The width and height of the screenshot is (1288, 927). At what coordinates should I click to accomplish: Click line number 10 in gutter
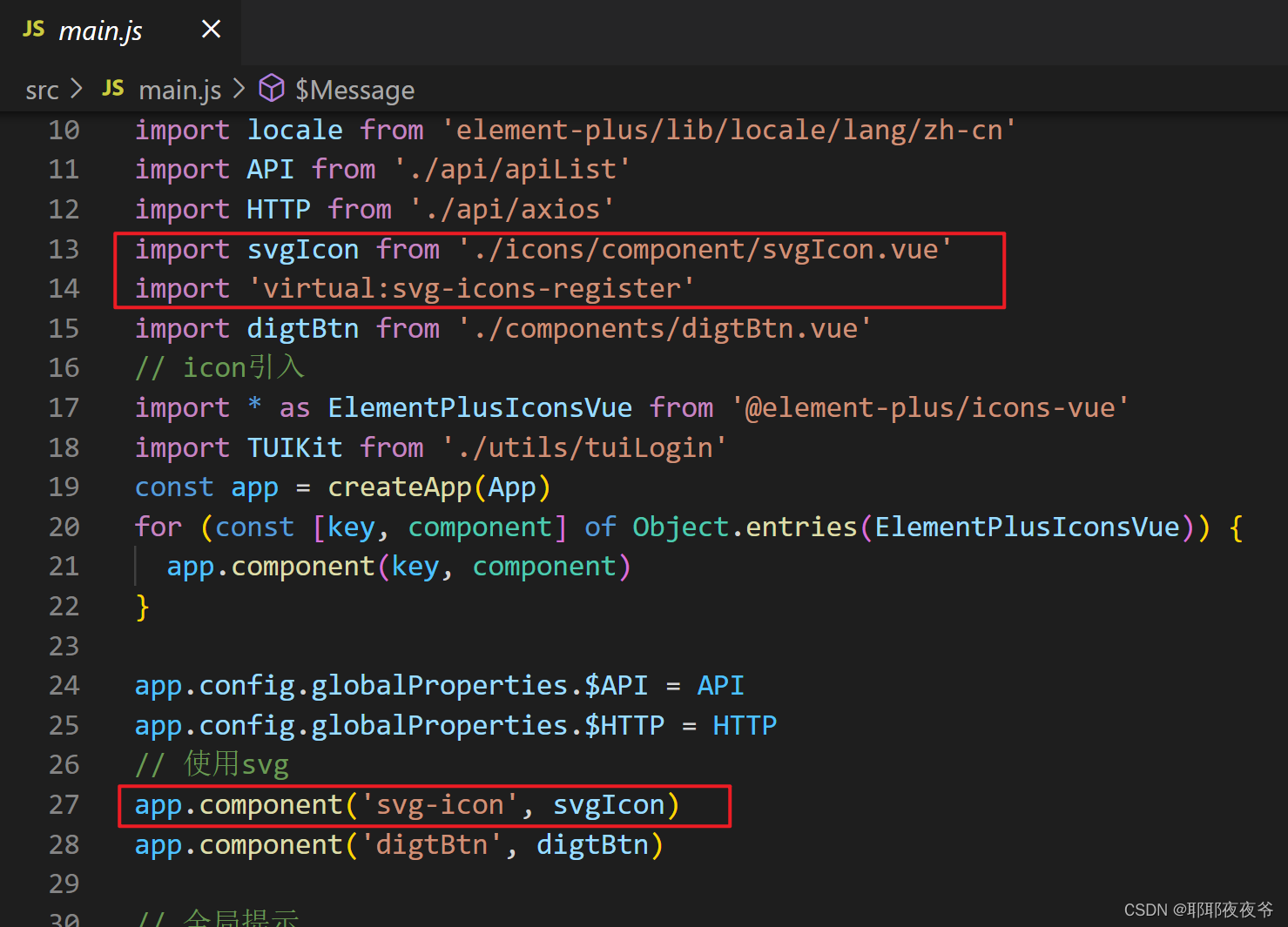coord(64,131)
